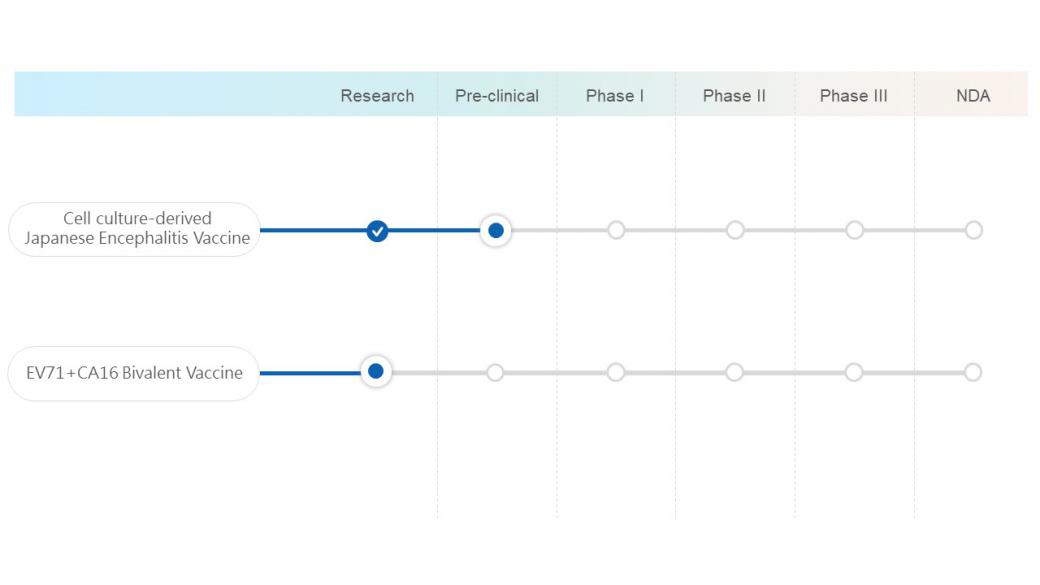This screenshot has height=585, width=1040.
Task: Click the checkmarked Research node for Japanese Encephalitis
Action: (377, 231)
